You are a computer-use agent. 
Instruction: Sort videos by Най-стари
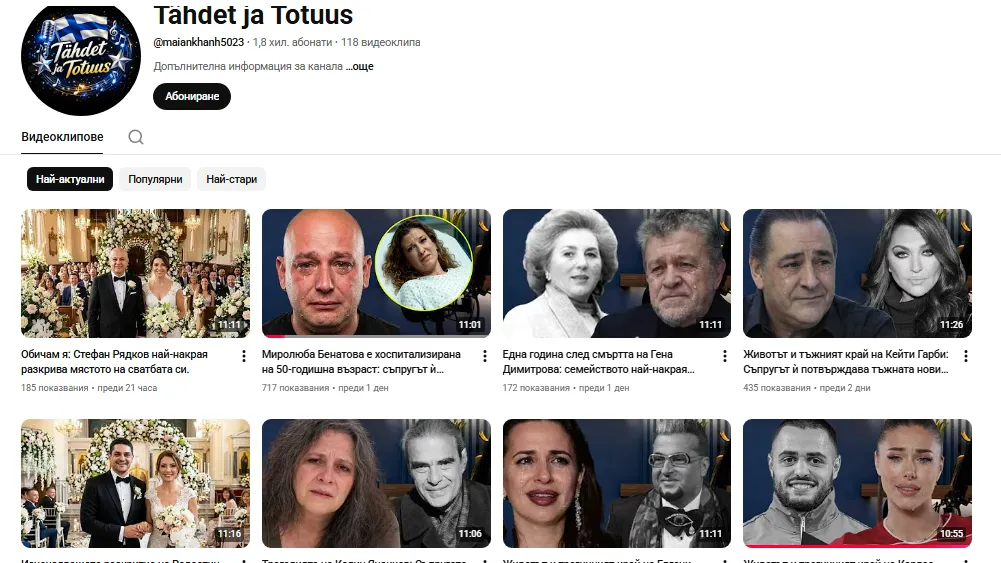(231, 179)
